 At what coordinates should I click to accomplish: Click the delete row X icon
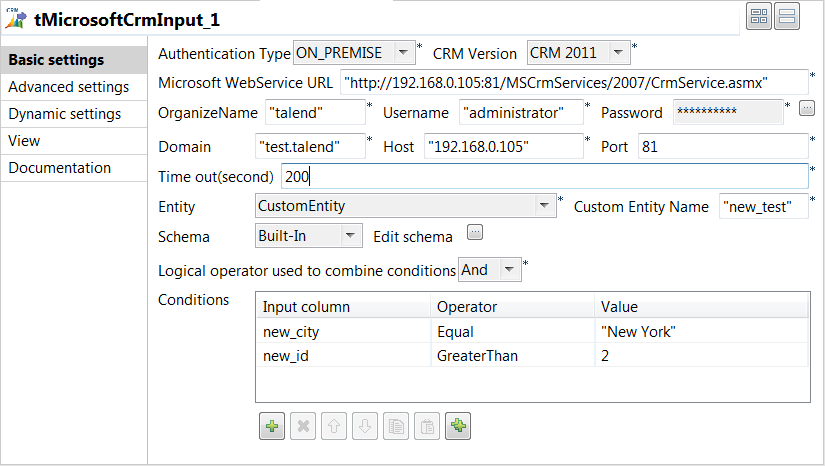302,426
